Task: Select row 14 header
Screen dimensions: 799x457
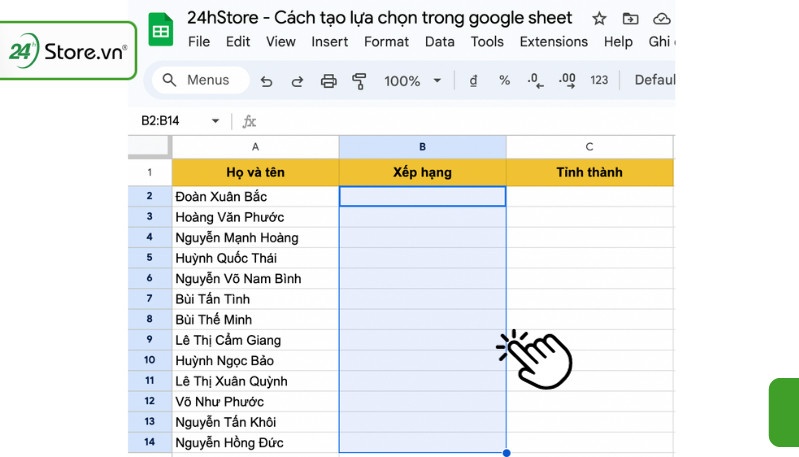Action: tap(149, 442)
